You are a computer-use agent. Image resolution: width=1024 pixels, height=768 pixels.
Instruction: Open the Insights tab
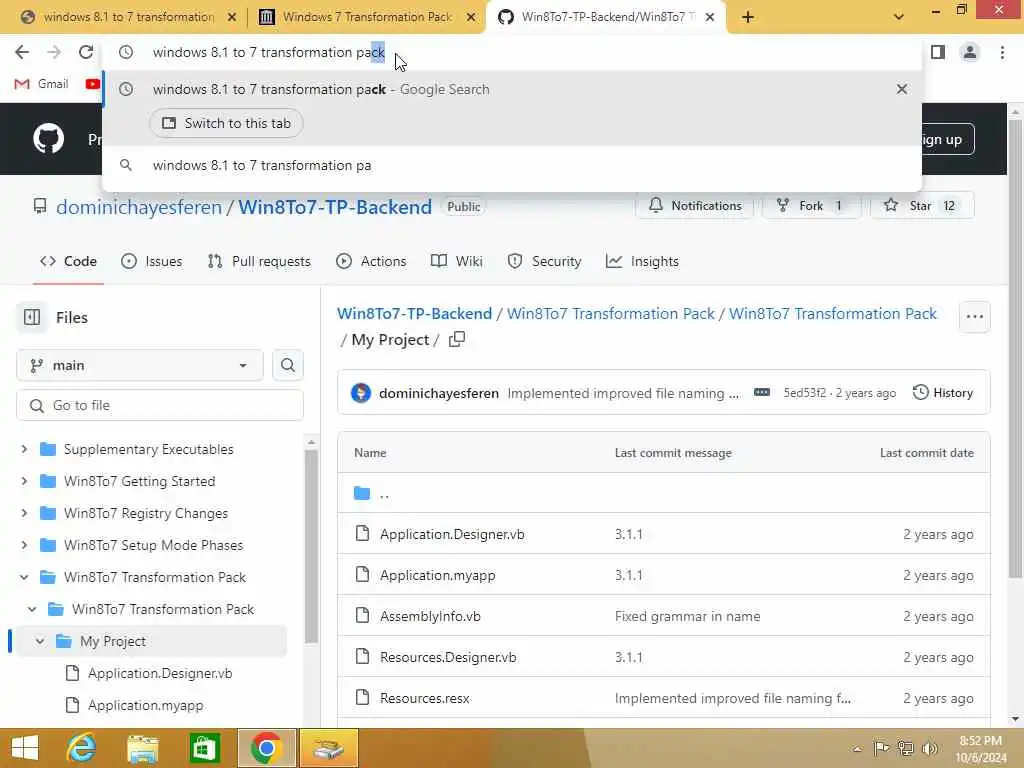point(642,261)
